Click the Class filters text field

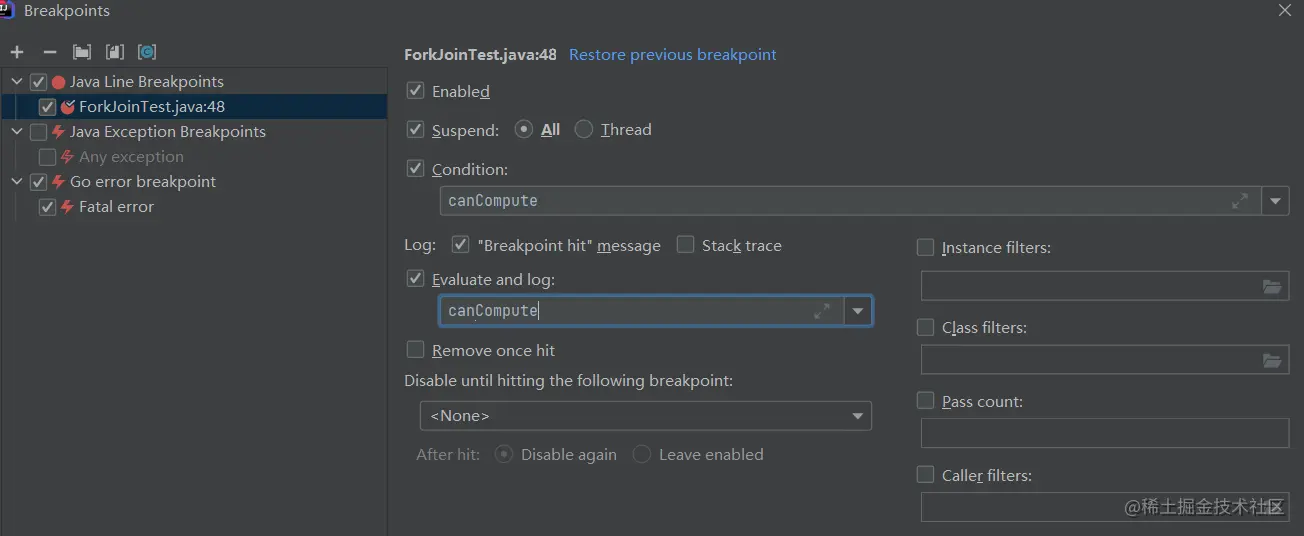[1104, 361]
